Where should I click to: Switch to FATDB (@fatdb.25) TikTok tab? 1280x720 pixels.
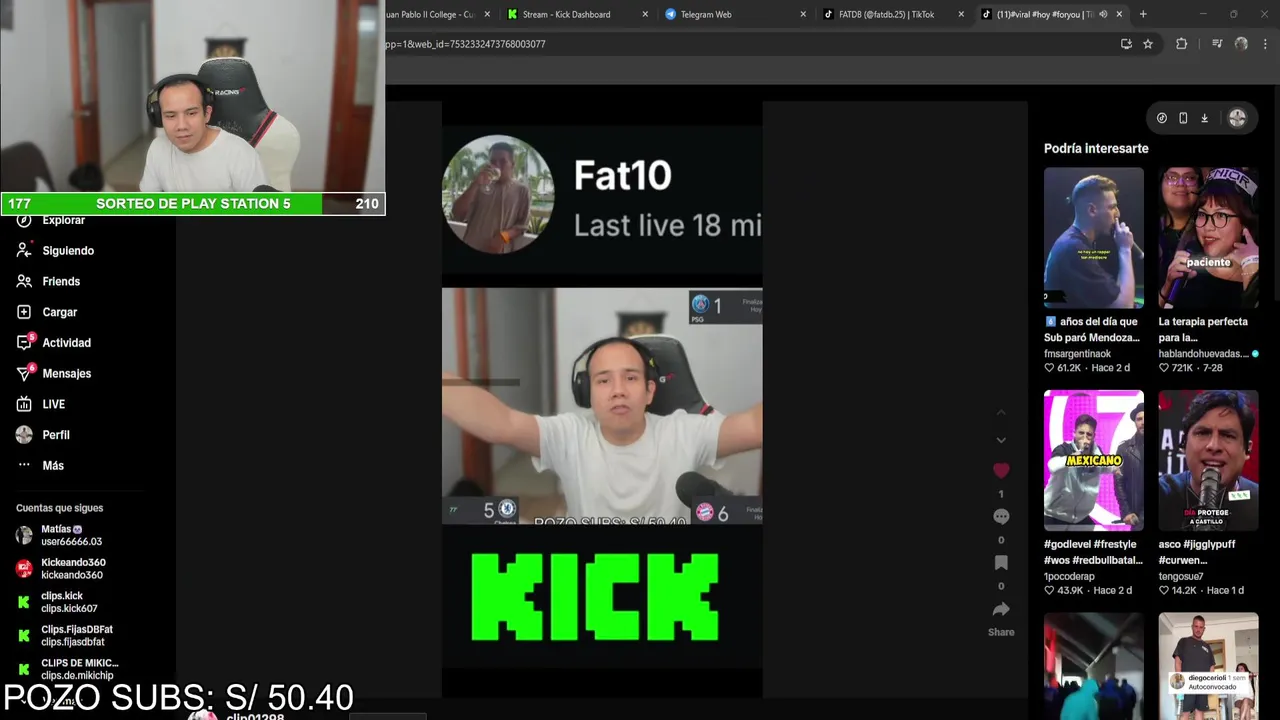click(886, 14)
